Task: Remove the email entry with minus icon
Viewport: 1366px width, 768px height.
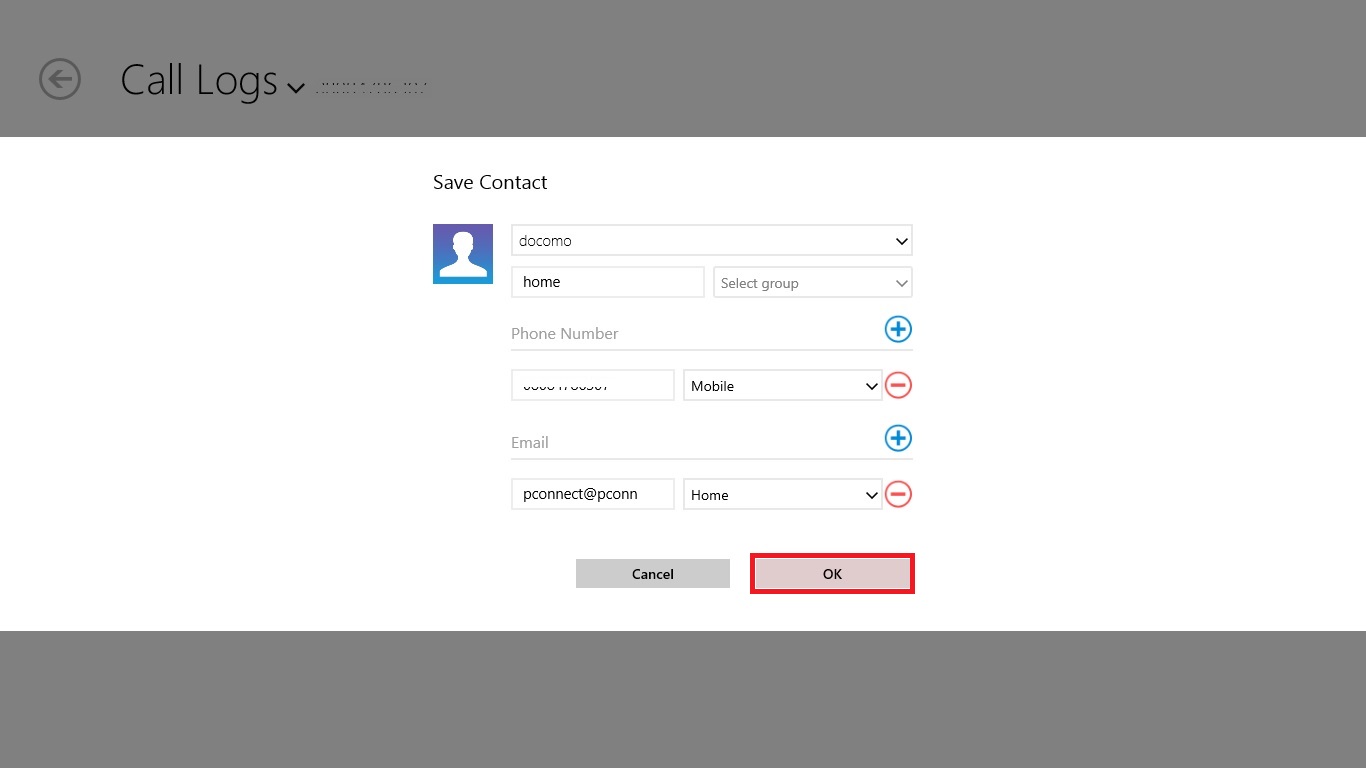Action: click(x=898, y=494)
